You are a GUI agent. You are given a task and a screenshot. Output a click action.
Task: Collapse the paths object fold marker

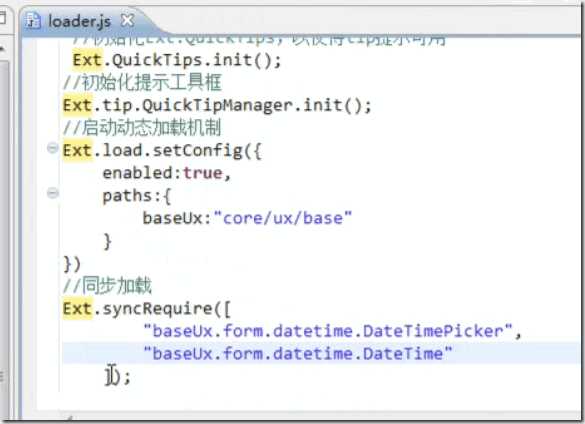(53, 193)
